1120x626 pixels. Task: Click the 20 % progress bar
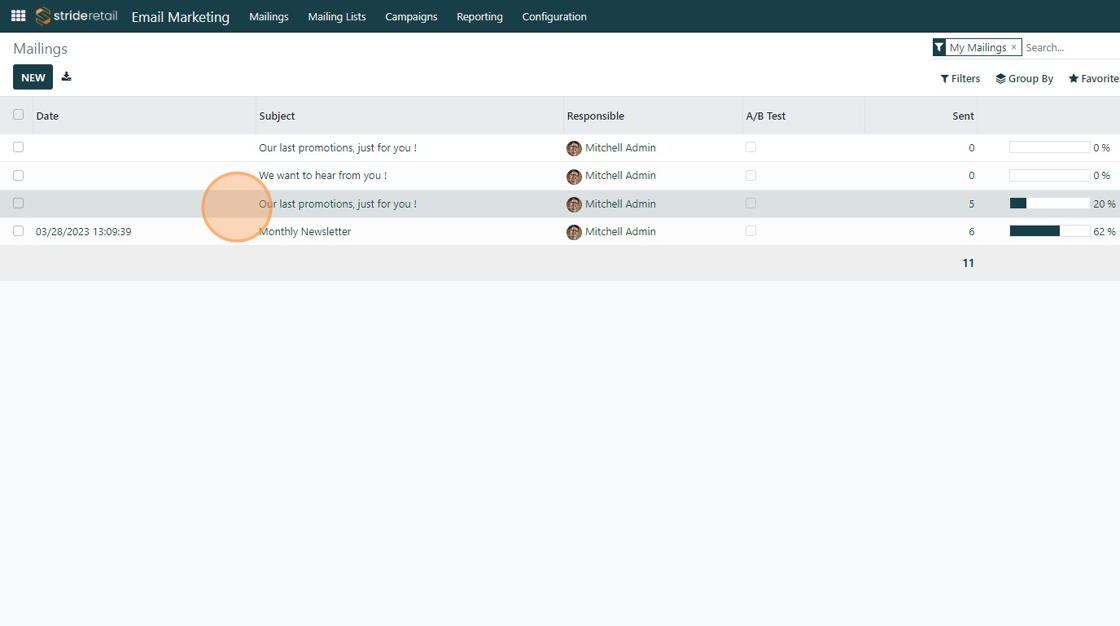tap(1049, 204)
